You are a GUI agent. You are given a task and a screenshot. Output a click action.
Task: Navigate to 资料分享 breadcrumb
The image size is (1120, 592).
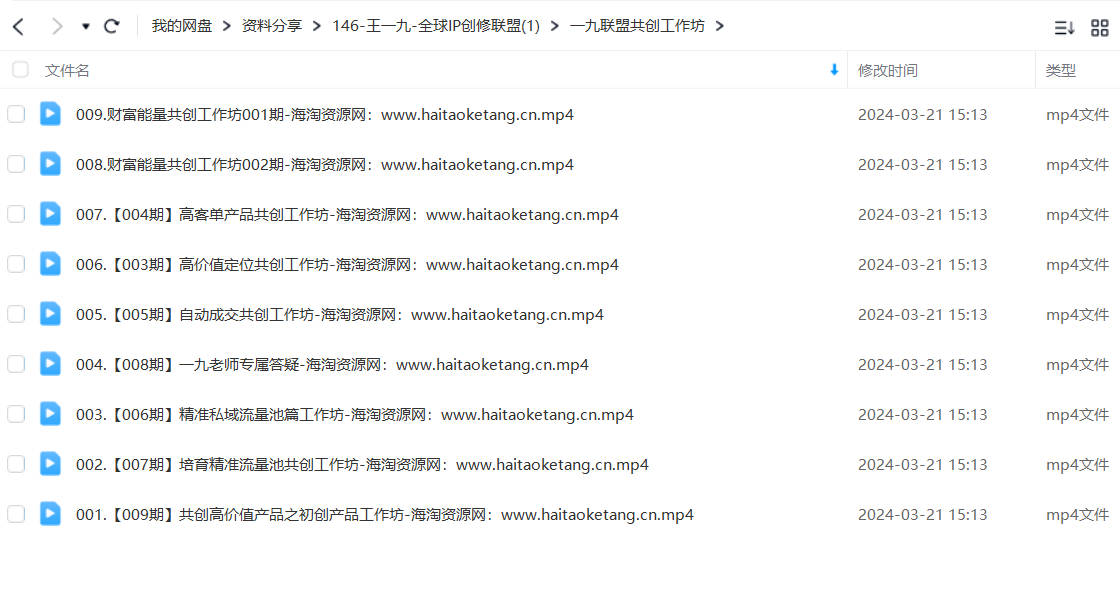(x=271, y=26)
